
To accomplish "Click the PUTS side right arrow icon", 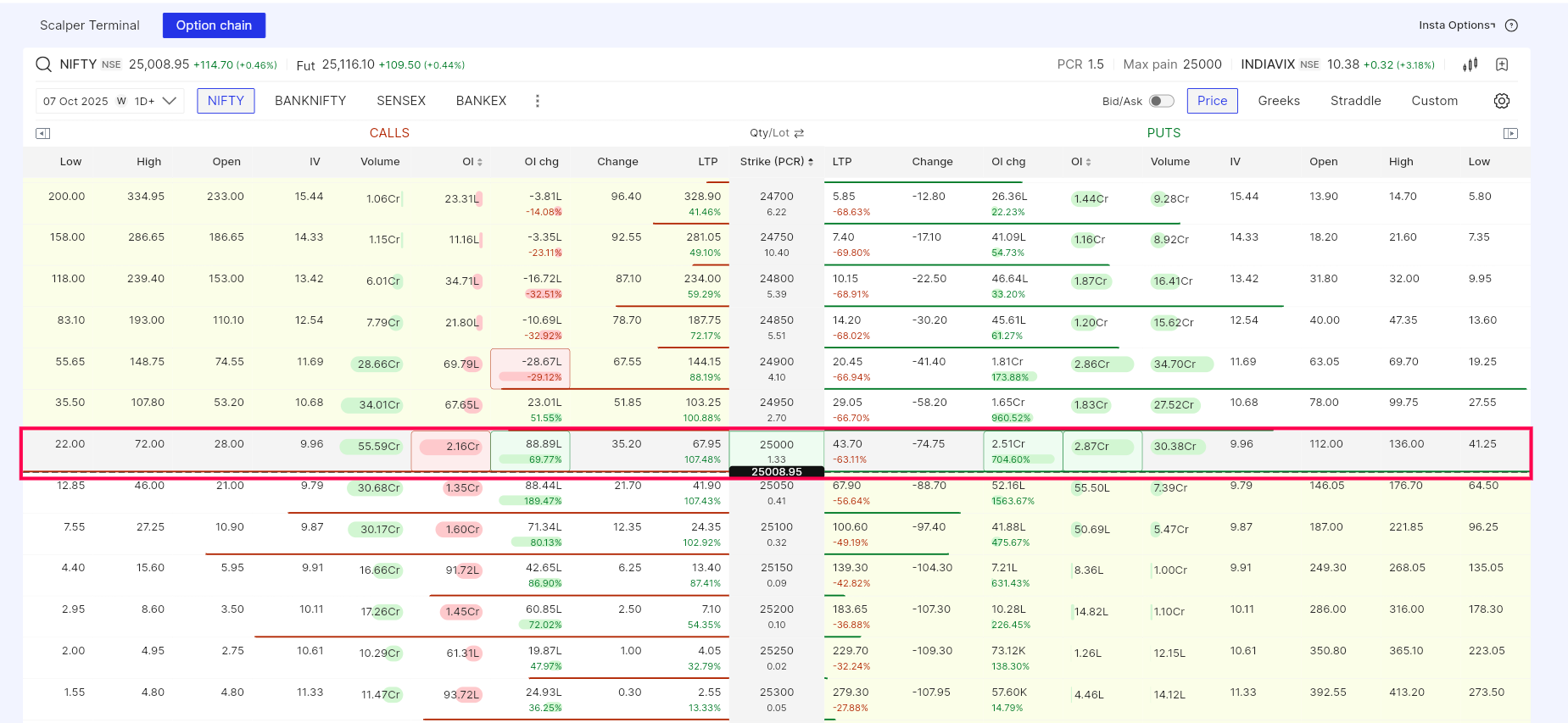I will [1510, 133].
